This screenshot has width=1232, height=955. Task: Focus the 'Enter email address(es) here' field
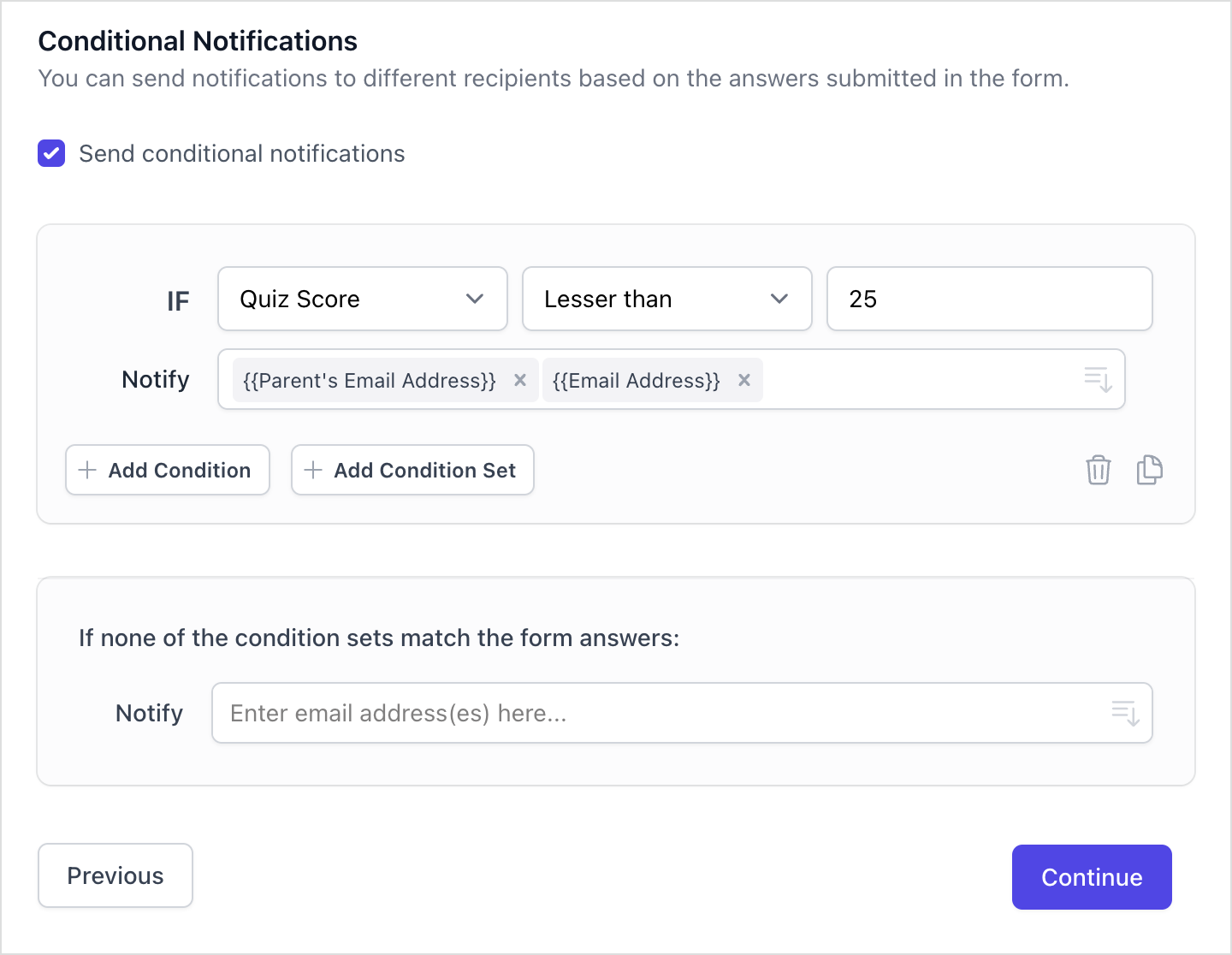pyautogui.click(x=659, y=713)
